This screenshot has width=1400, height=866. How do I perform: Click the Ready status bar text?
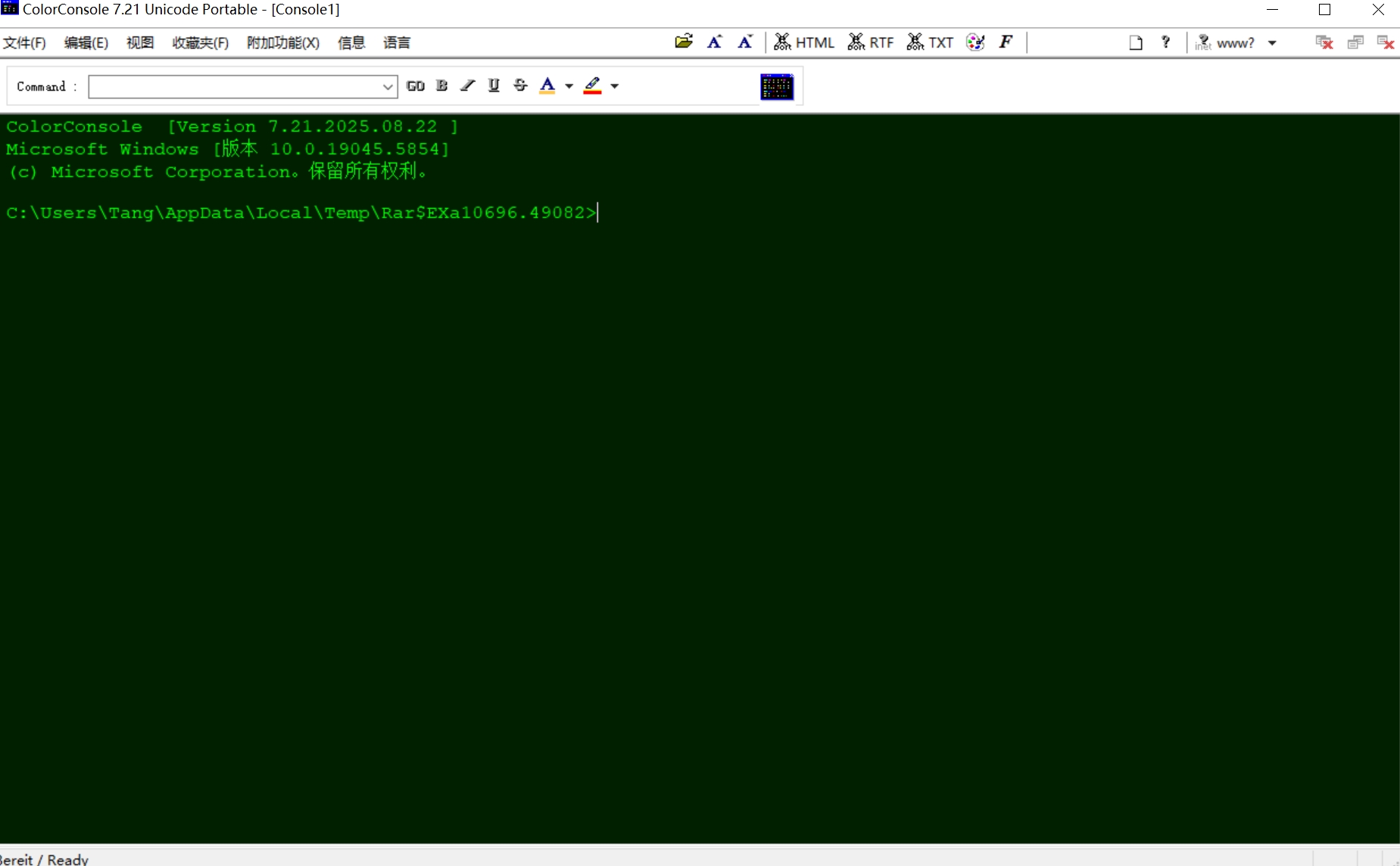click(x=44, y=859)
